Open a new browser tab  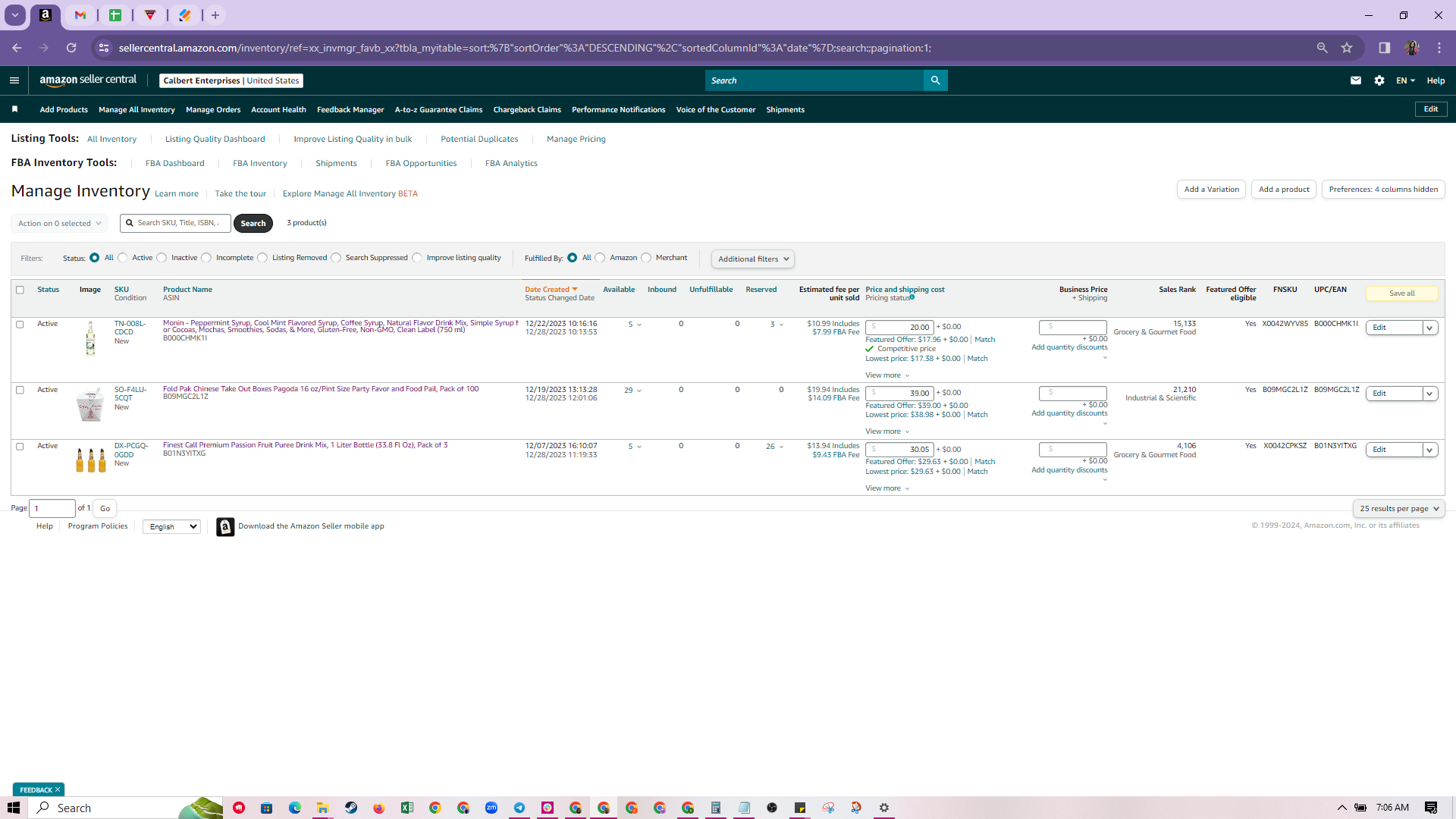click(x=215, y=15)
